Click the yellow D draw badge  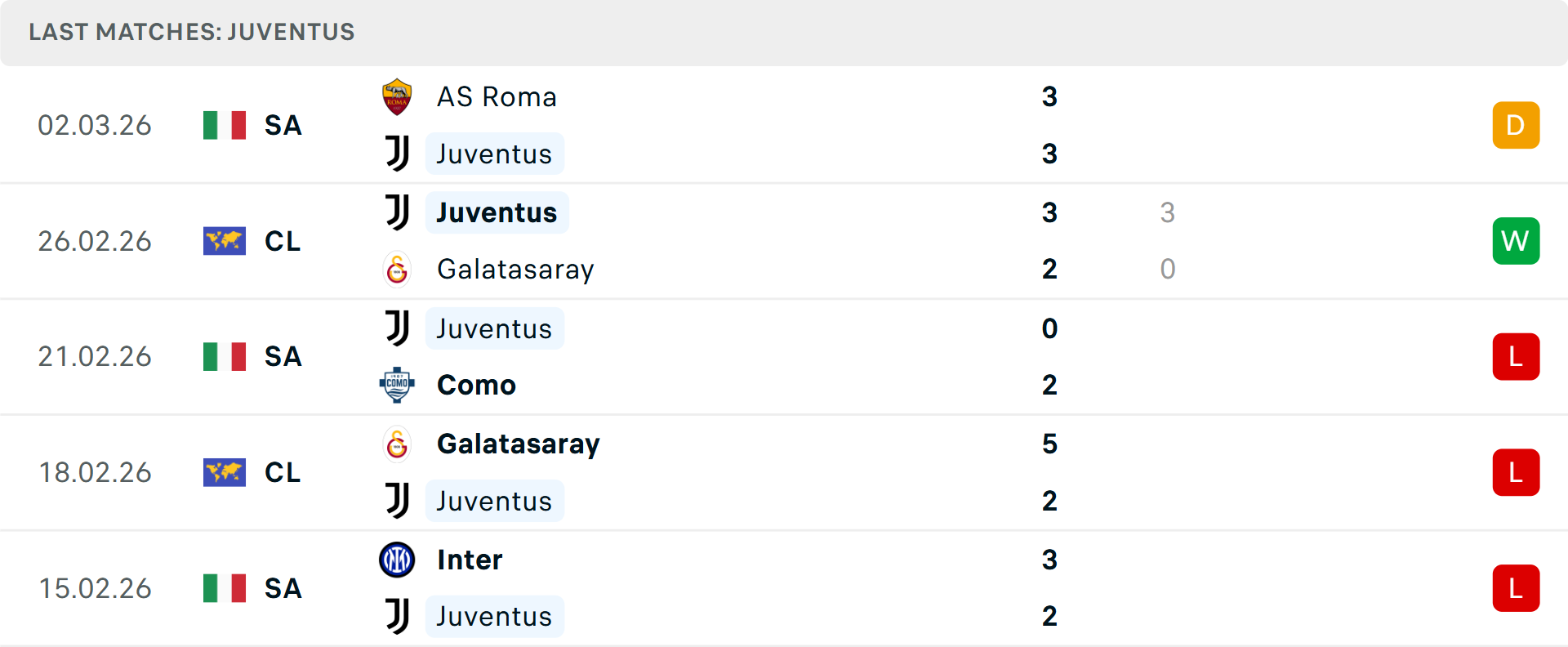pyautogui.click(x=1516, y=125)
